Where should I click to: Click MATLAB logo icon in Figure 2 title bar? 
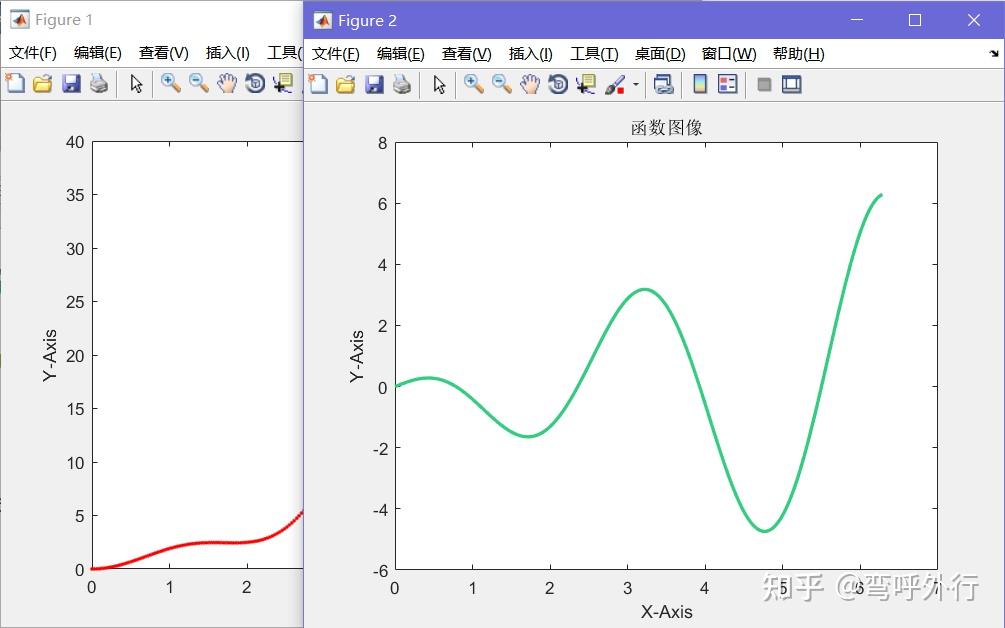pyautogui.click(x=322, y=21)
